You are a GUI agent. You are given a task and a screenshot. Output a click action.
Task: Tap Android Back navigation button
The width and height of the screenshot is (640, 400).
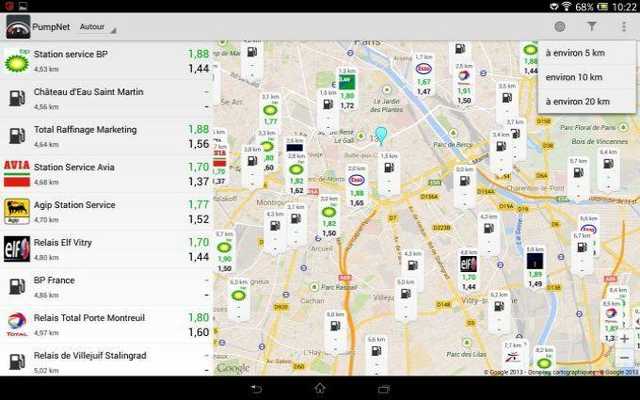[x=256, y=389]
